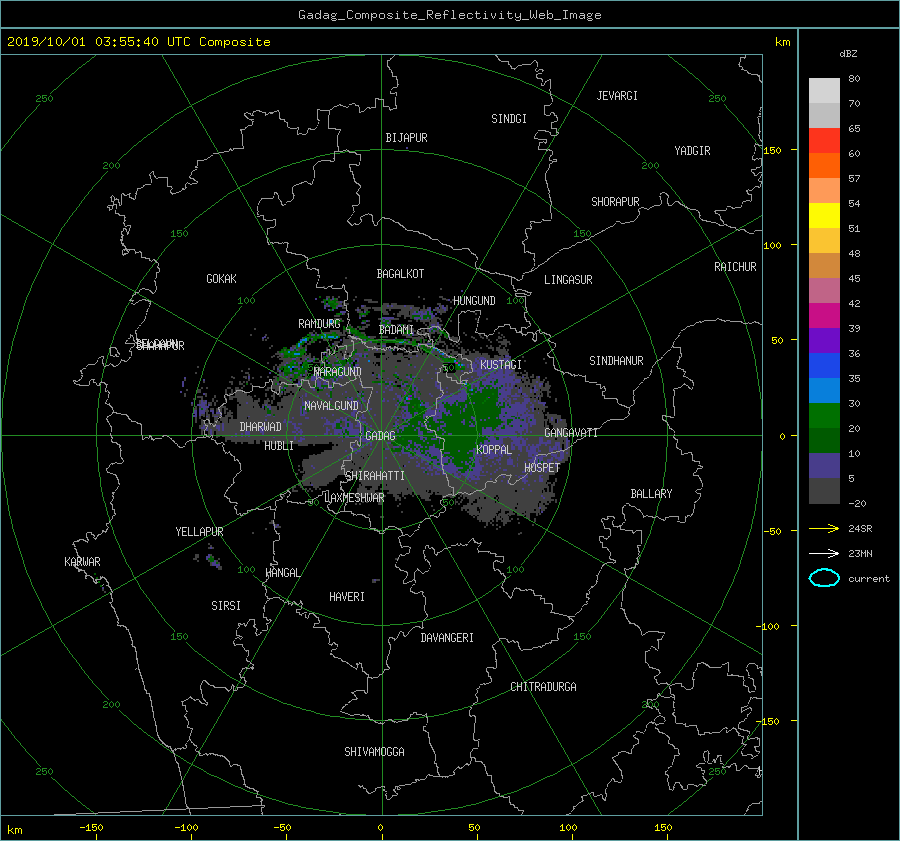
Task: Click the HANGAL city label
Action: point(282,572)
